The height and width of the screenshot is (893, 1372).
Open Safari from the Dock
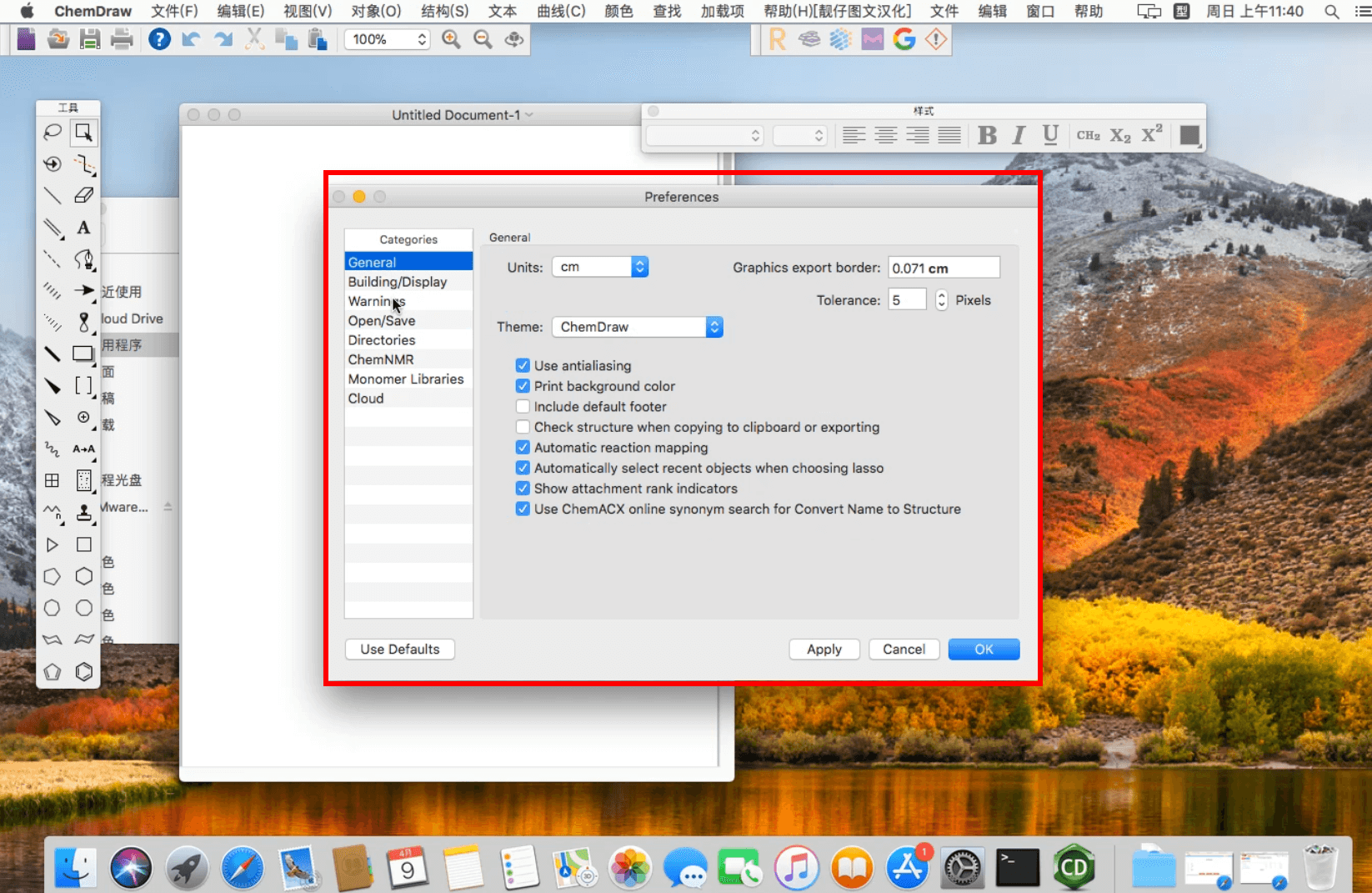point(243,868)
